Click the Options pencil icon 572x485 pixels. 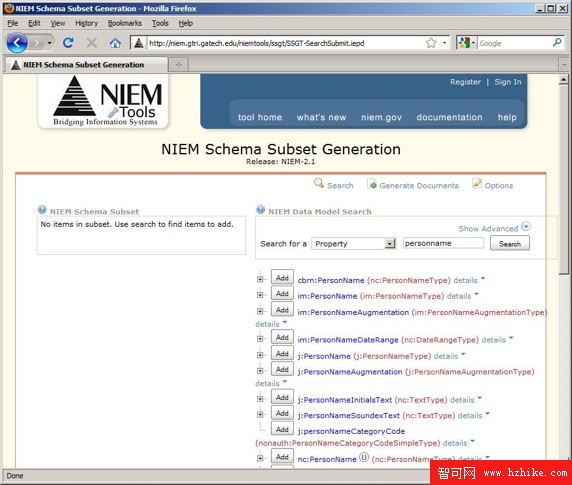coord(477,183)
